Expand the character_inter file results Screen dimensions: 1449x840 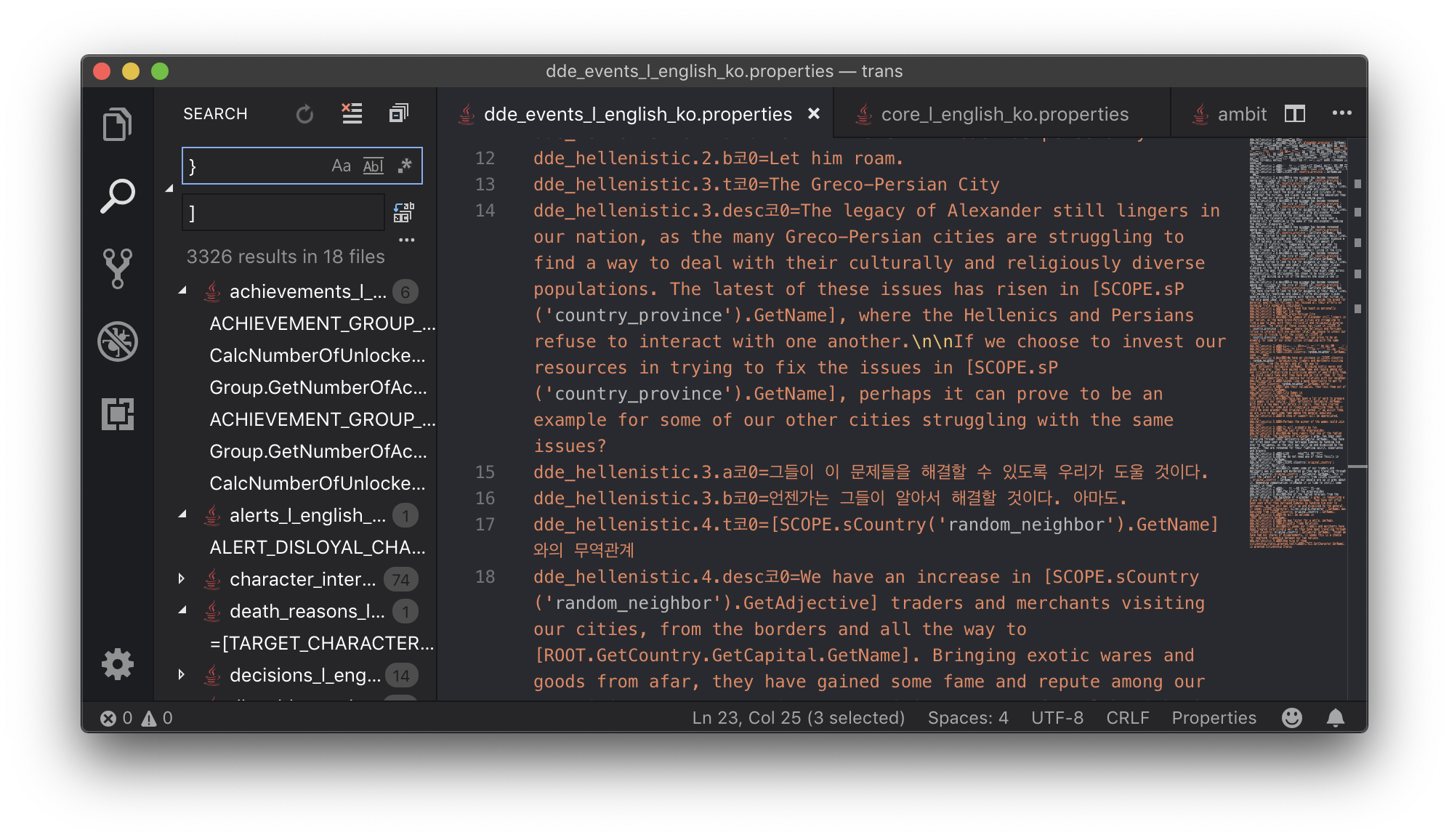click(182, 579)
